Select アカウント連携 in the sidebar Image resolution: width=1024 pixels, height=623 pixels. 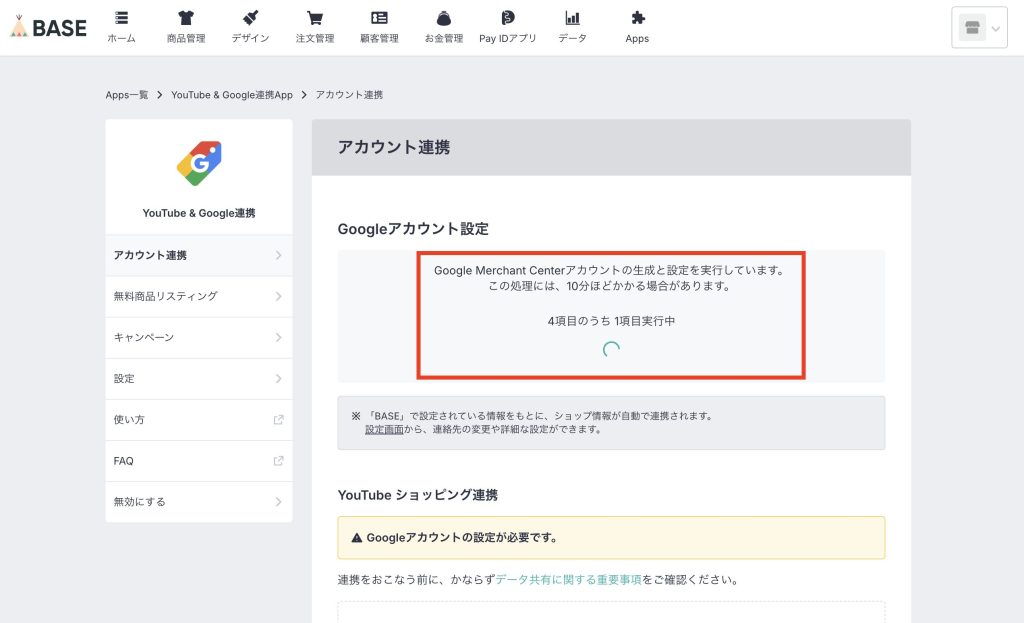tap(199, 255)
